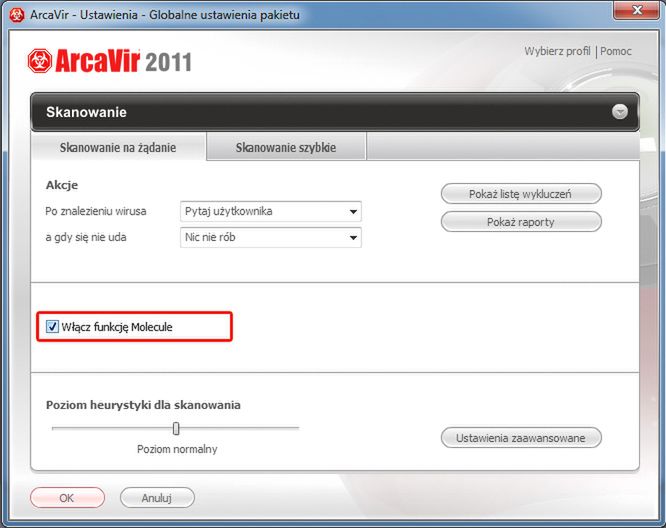
Task: Switch to Skanowanie szybkie tab
Action: (x=286, y=147)
